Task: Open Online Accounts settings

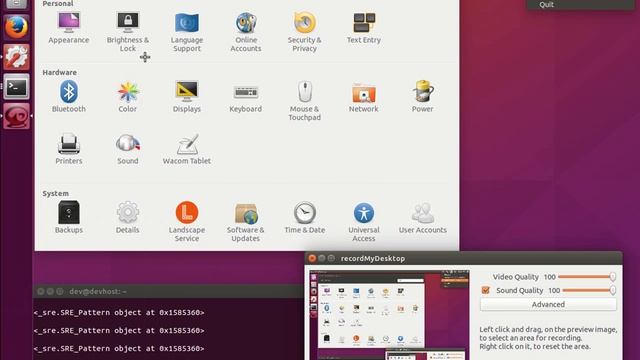Action: (246, 31)
